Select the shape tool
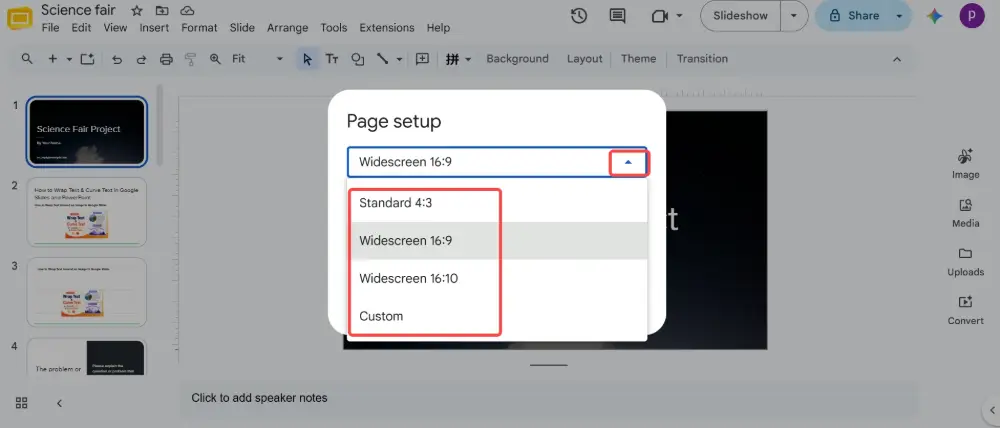This screenshot has height=428, width=1000. coord(358,59)
